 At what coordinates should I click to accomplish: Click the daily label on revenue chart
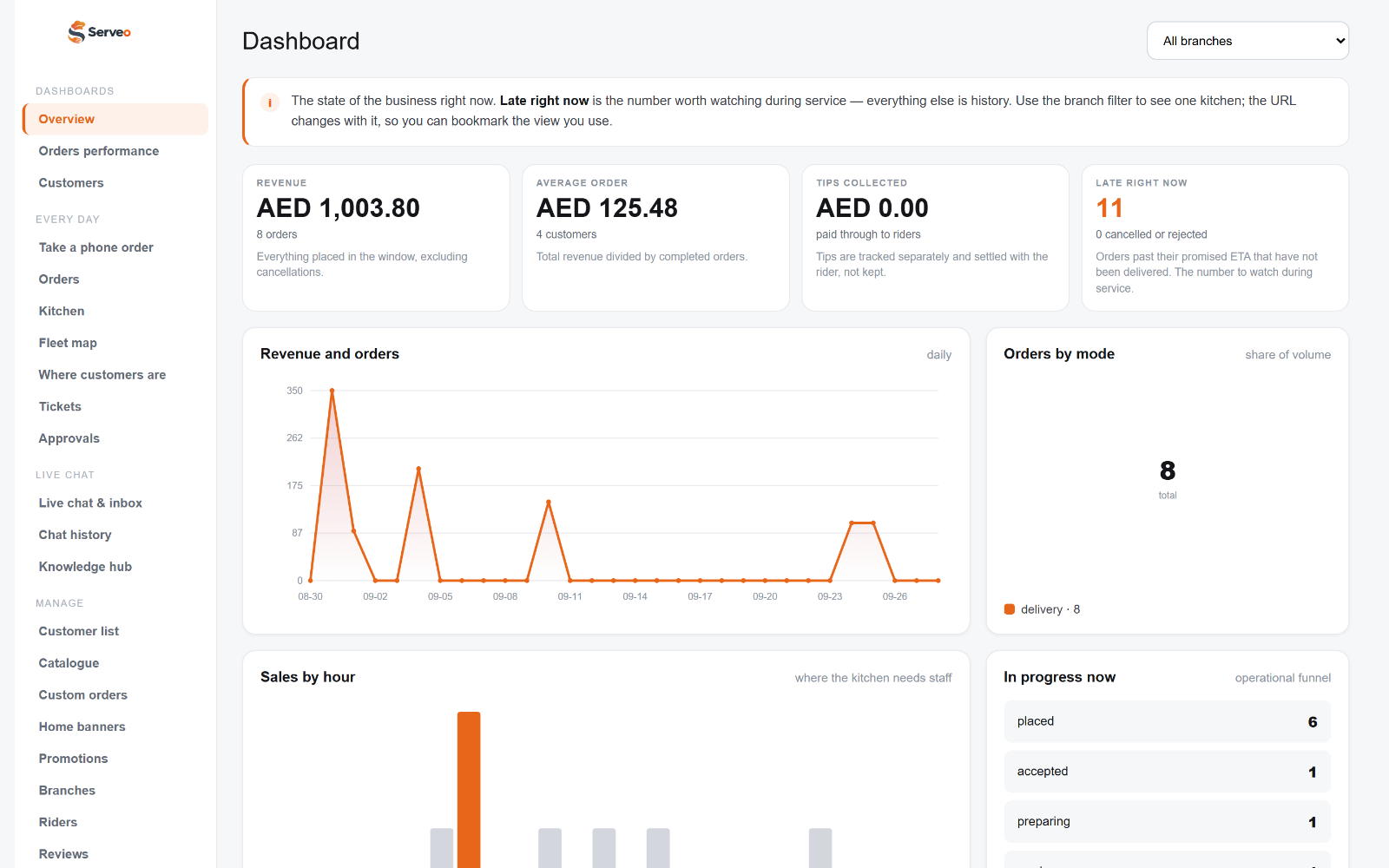[x=939, y=355]
